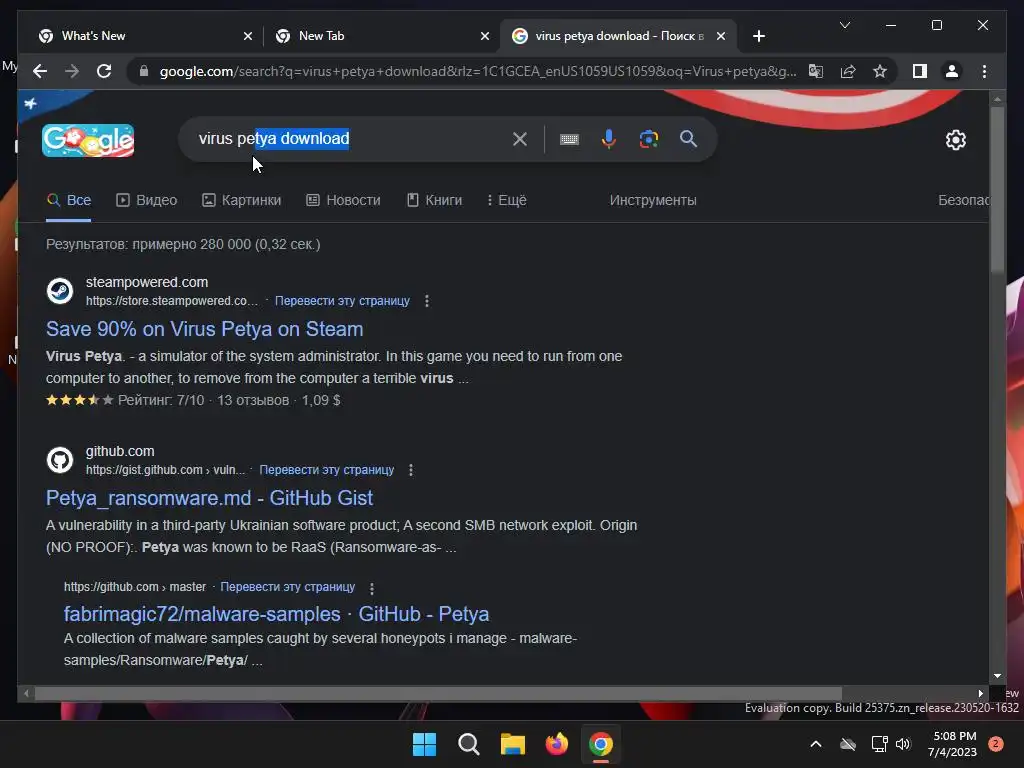Open the translate page icon in address bar
This screenshot has height=768, width=1024.
(x=816, y=71)
